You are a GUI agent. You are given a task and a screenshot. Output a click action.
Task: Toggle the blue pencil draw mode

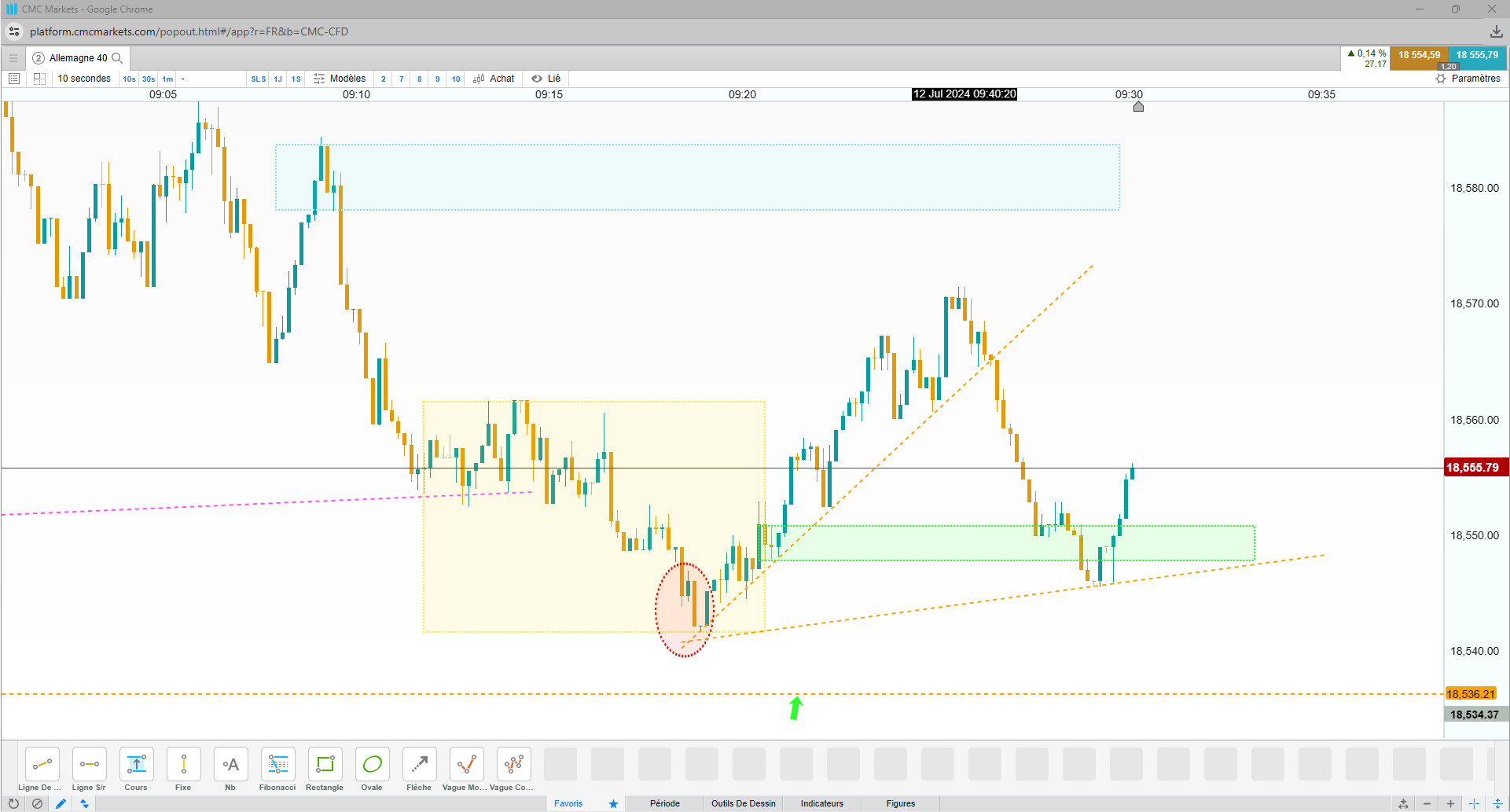[61, 803]
